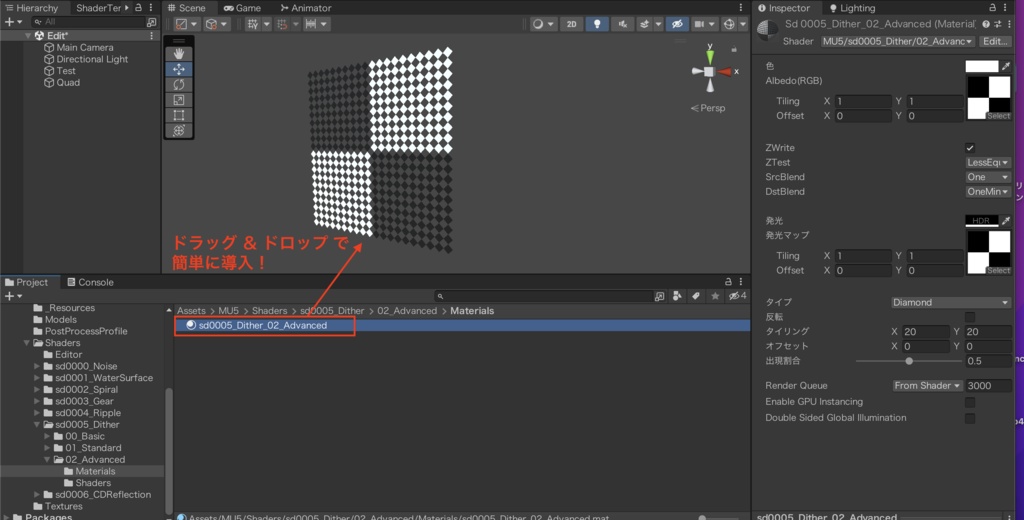Select the Albedo texture thumbnail

(x=989, y=98)
